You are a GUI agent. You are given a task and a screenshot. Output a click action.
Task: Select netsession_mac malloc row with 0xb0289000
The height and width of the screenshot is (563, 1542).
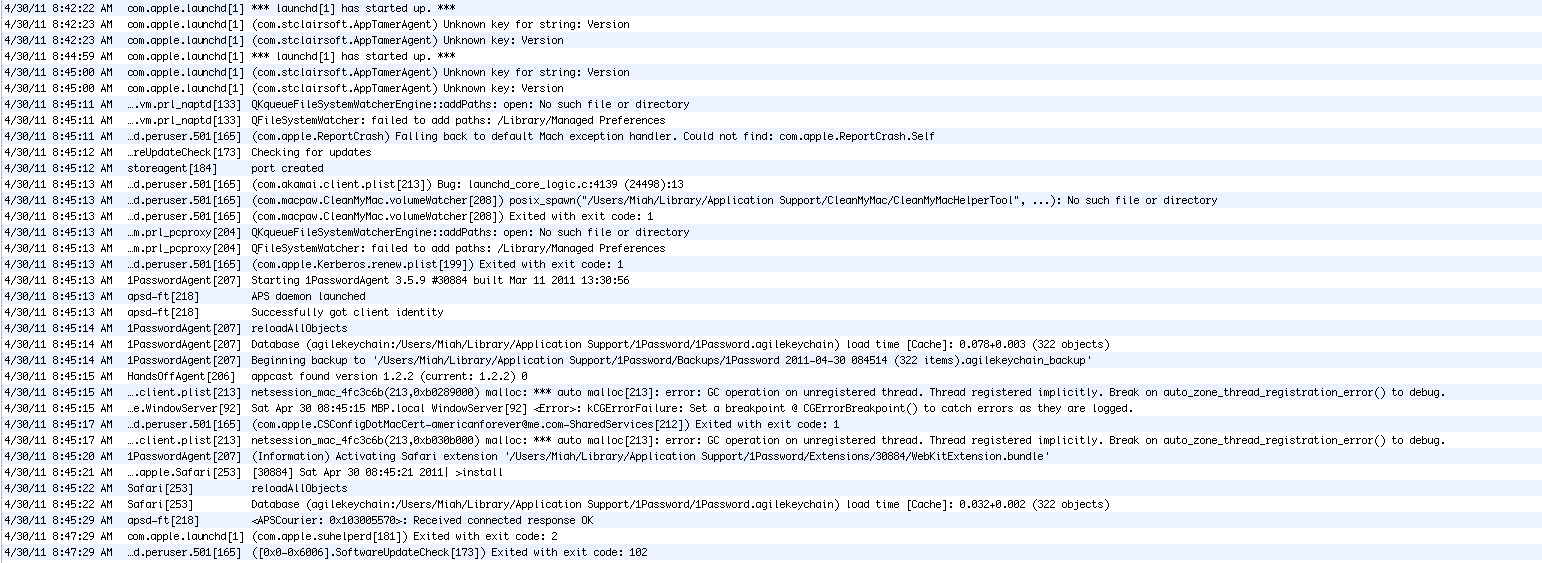pyautogui.click(x=771, y=392)
